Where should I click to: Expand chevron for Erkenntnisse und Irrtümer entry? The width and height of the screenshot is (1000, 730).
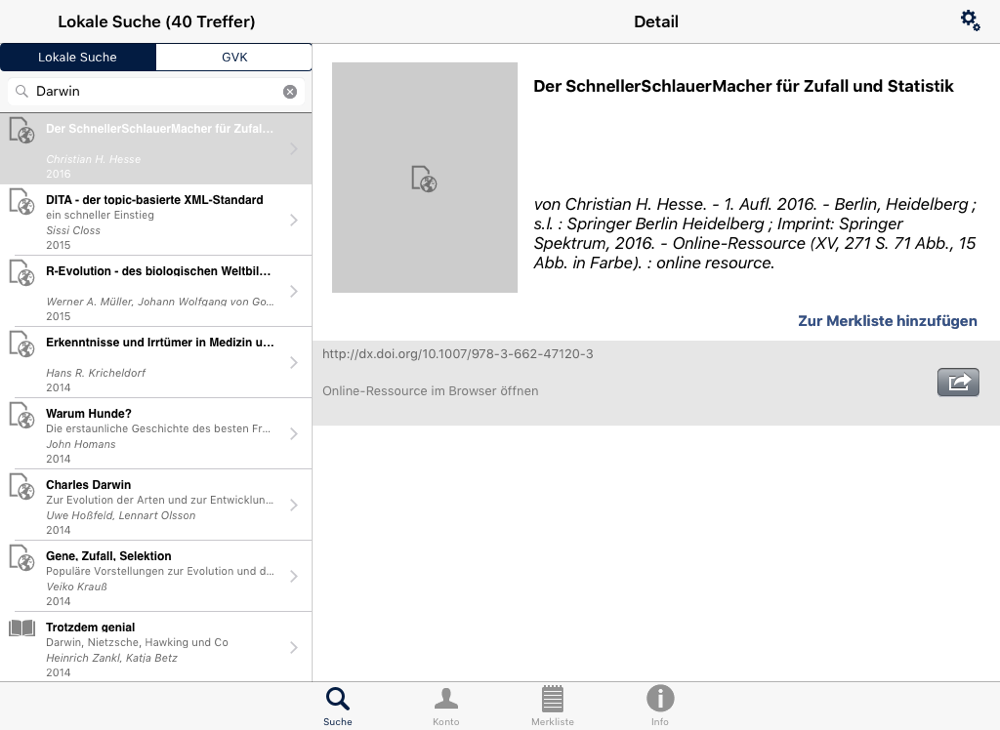(293, 363)
